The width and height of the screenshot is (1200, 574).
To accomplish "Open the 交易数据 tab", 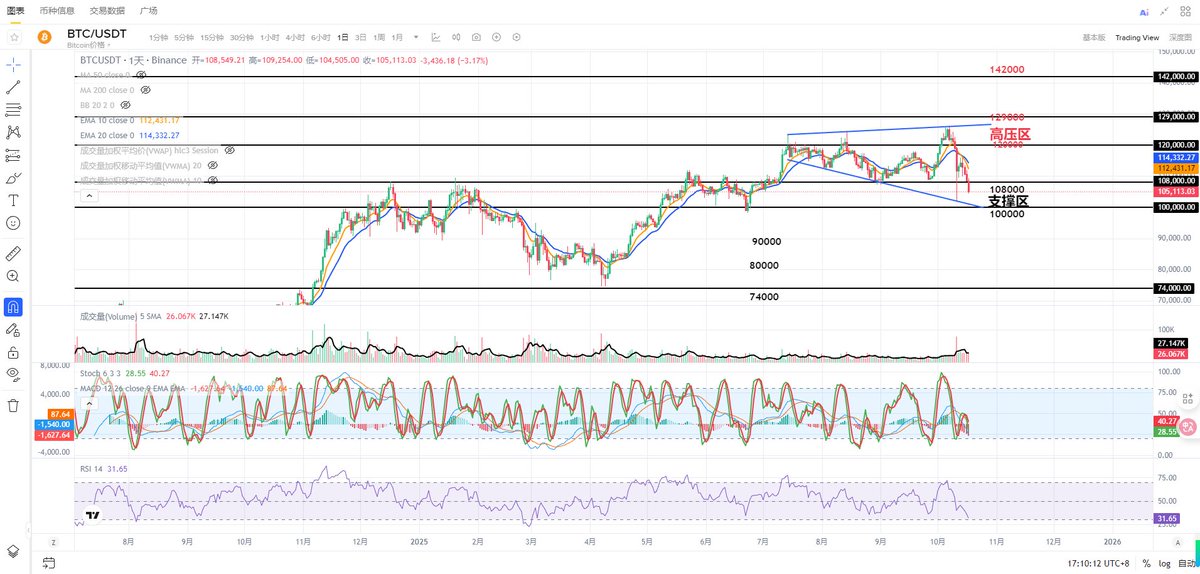I will (107, 11).
